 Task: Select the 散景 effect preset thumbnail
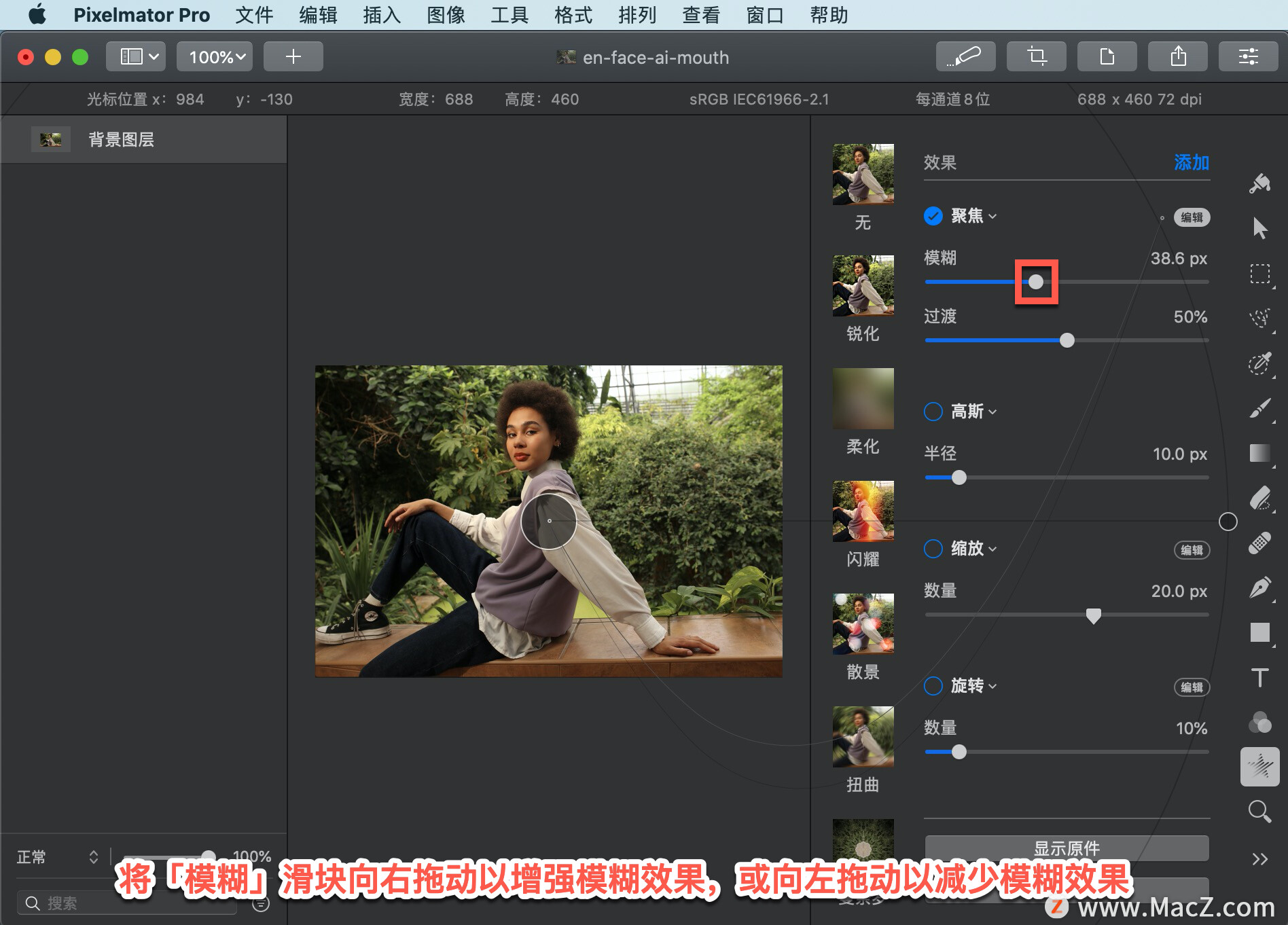863,624
